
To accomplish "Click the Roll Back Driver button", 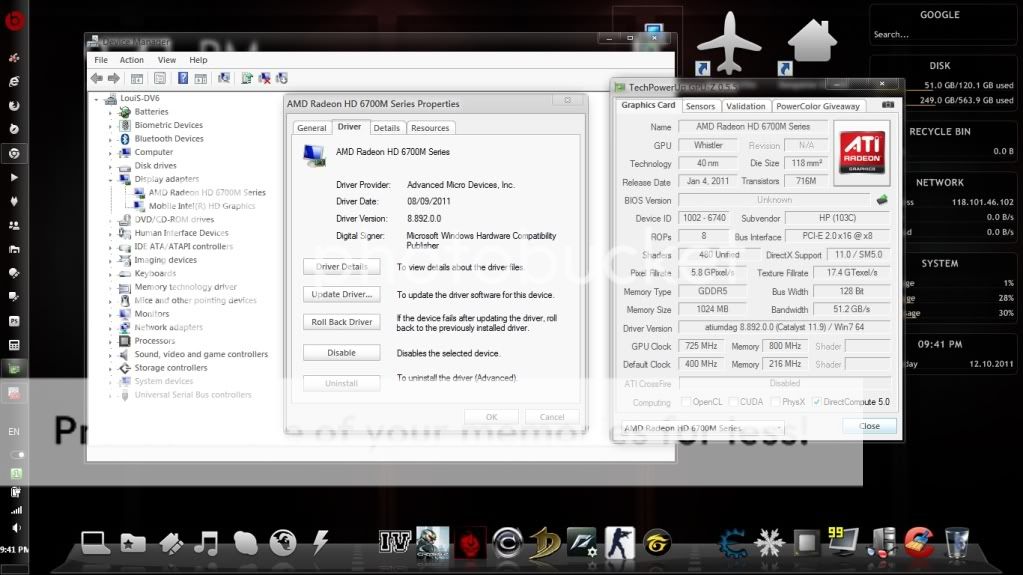I will click(x=341, y=322).
